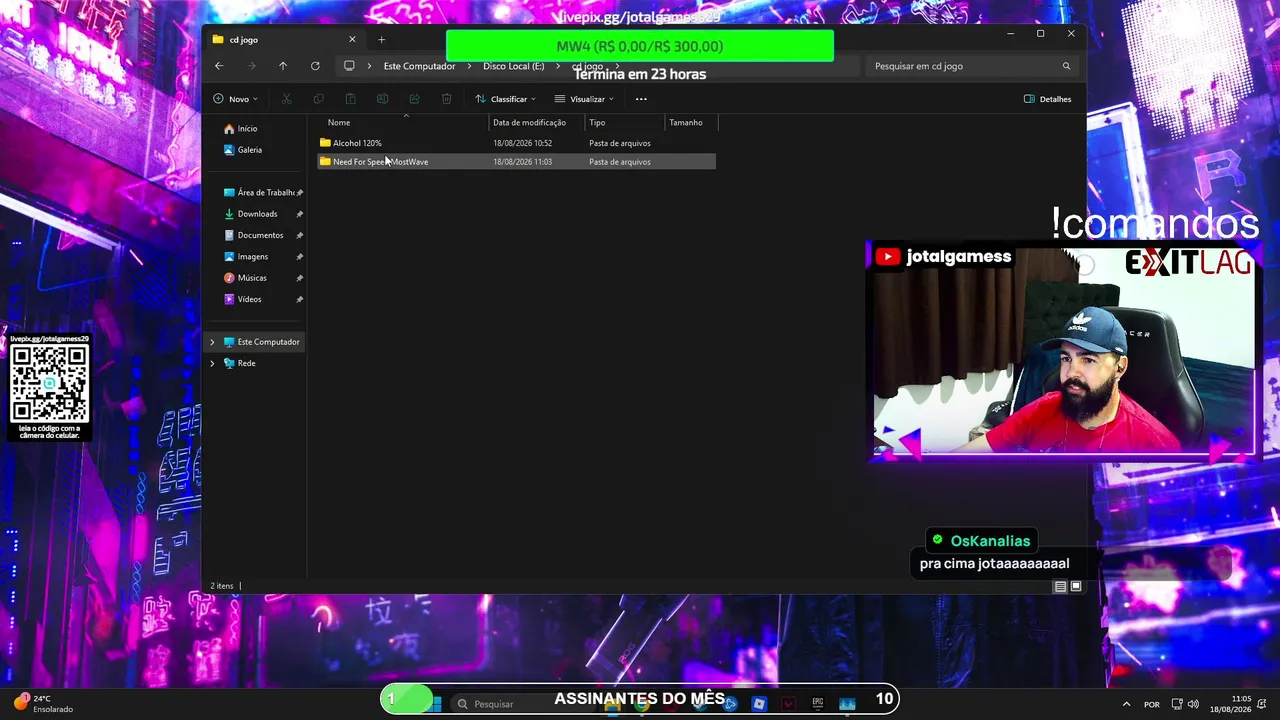Click the POR language indicator

[1152, 704]
